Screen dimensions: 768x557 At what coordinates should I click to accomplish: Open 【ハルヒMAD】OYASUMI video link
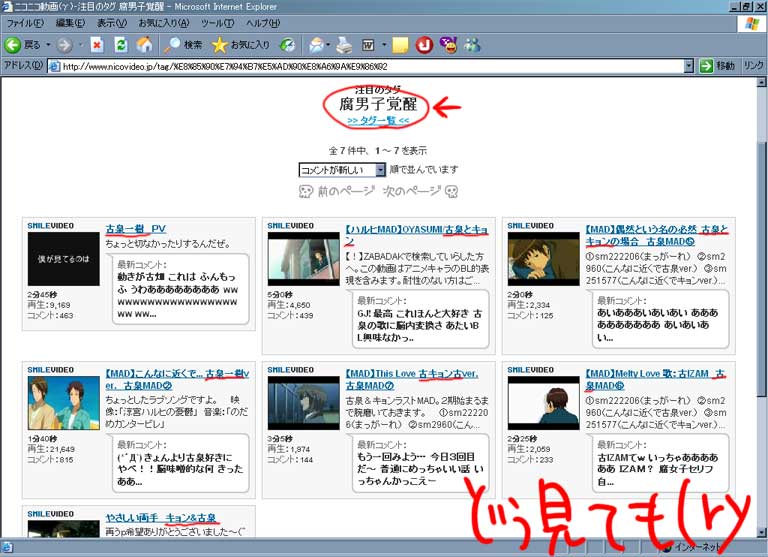pyautogui.click(x=417, y=235)
